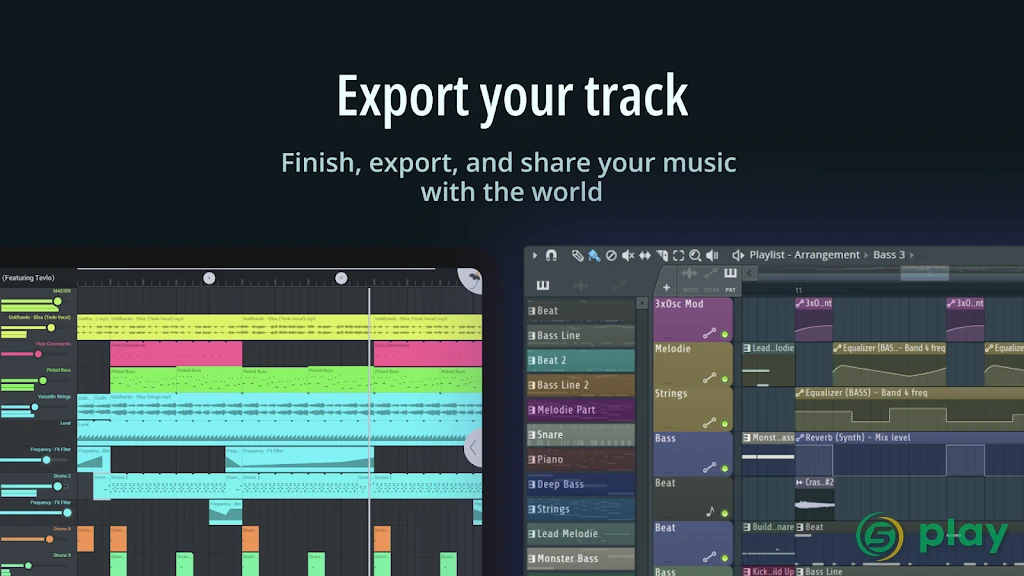Mute the Bass track green light
Screen dimensions: 1024x576
[725, 468]
